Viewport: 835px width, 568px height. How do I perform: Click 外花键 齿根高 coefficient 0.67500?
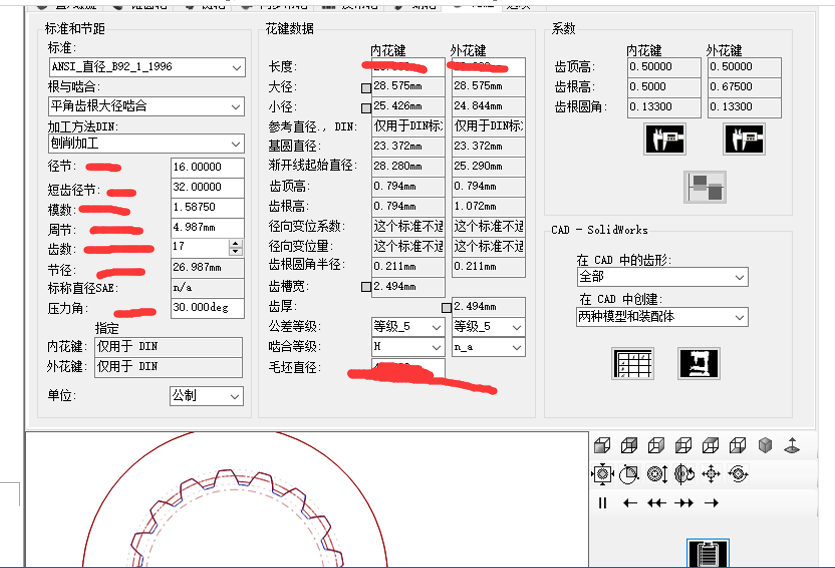coord(744,87)
